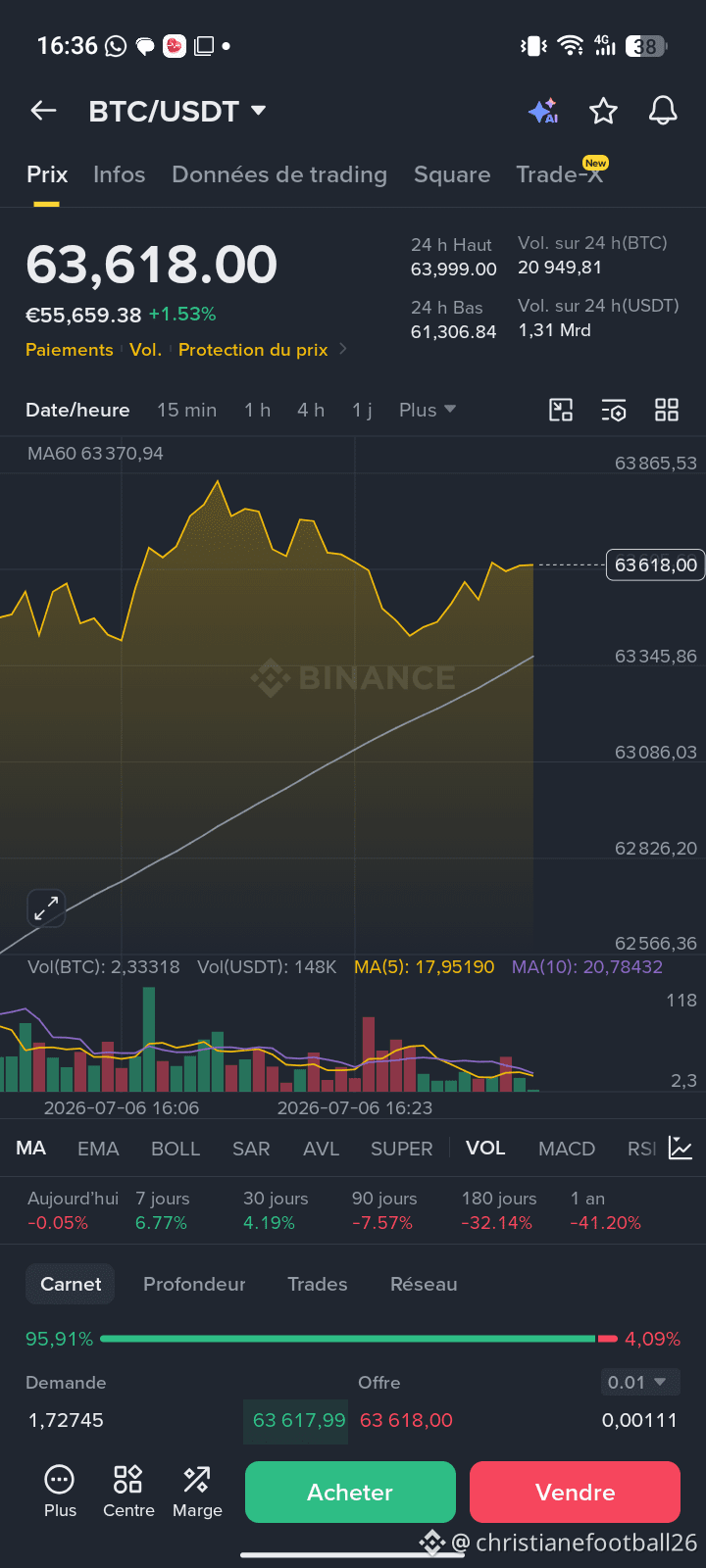706x1568 pixels.
Task: Toggle BOLL indicator
Action: 176,1149
